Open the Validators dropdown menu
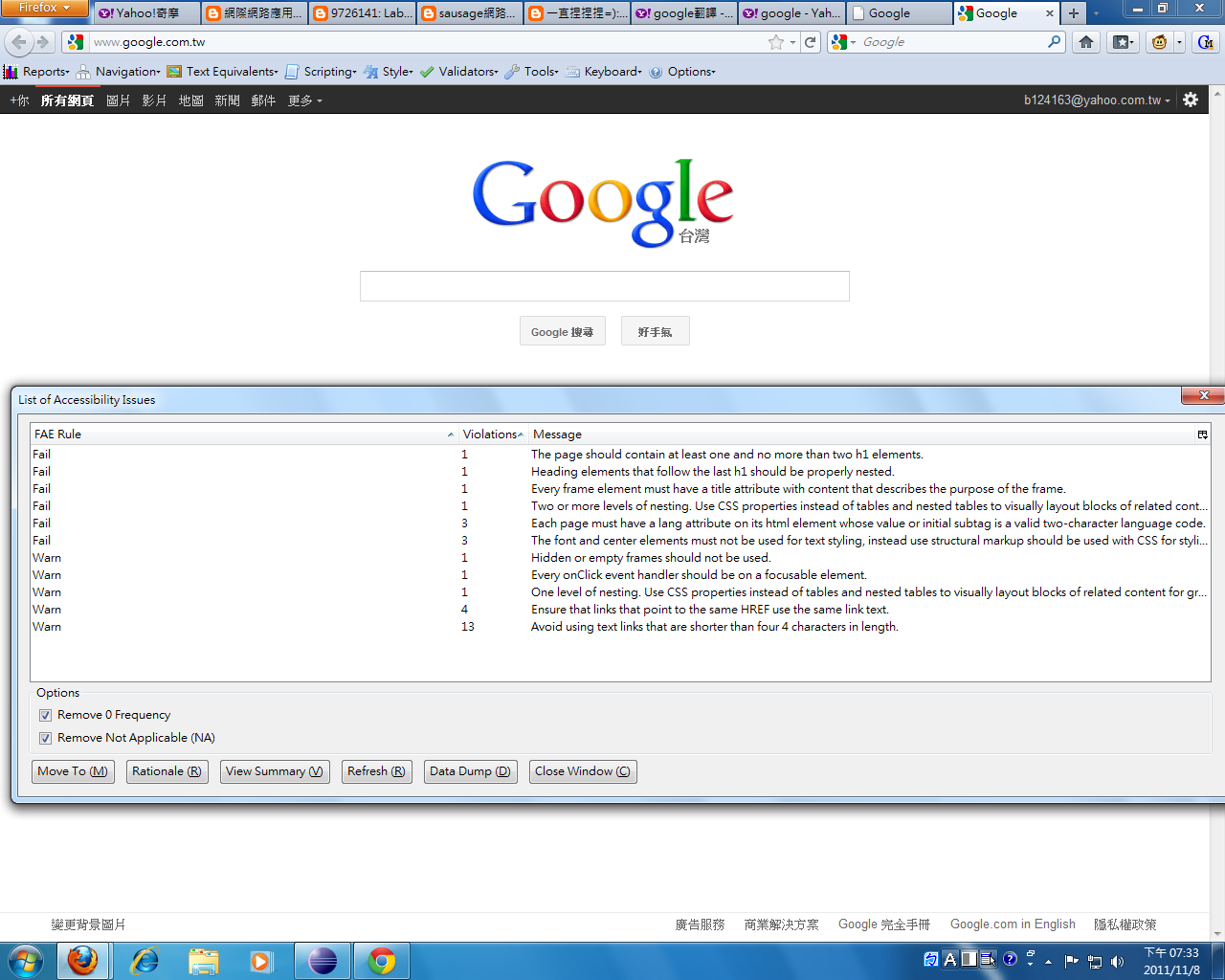This screenshot has height=980, width=1225. coord(459,72)
